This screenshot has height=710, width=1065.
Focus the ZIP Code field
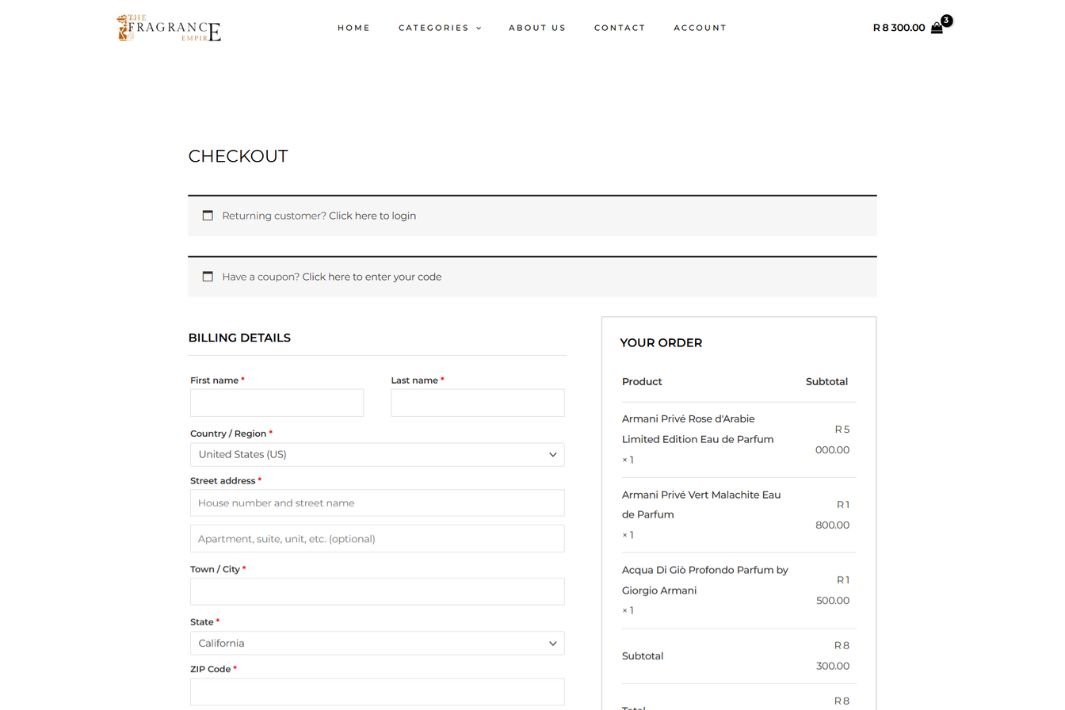(x=377, y=692)
